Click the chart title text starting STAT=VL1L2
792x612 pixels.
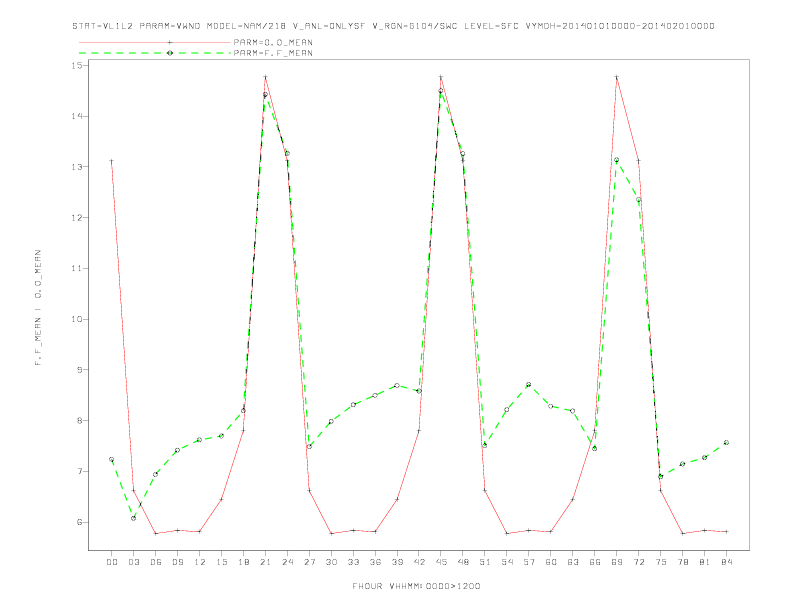click(x=393, y=26)
